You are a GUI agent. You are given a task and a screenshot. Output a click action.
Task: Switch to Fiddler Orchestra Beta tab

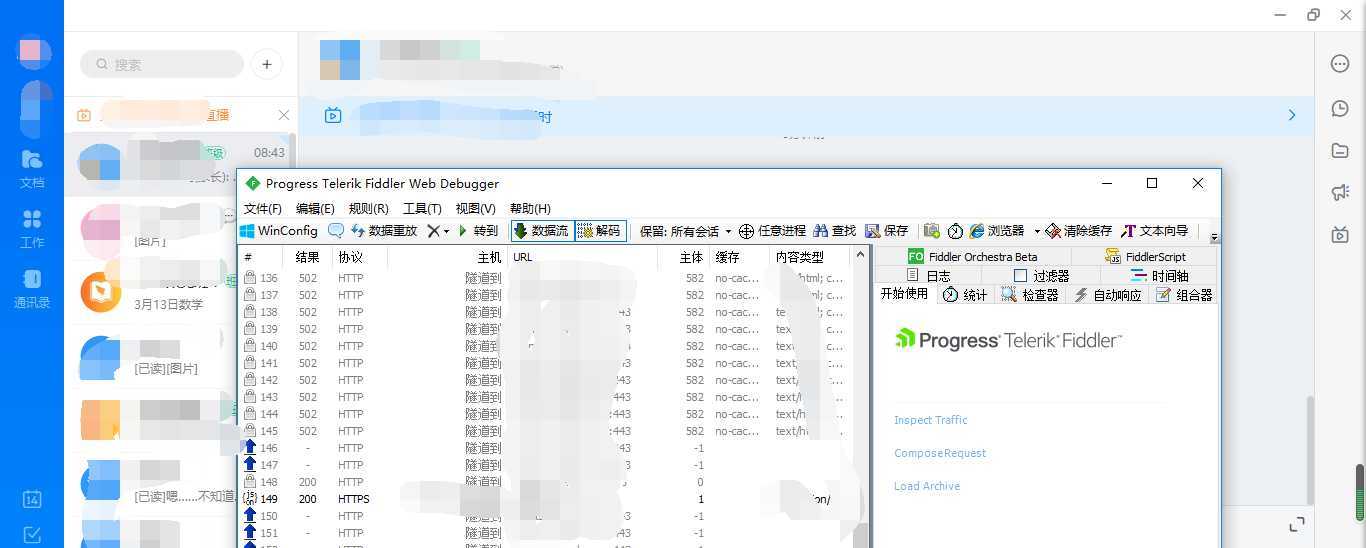pos(972,257)
